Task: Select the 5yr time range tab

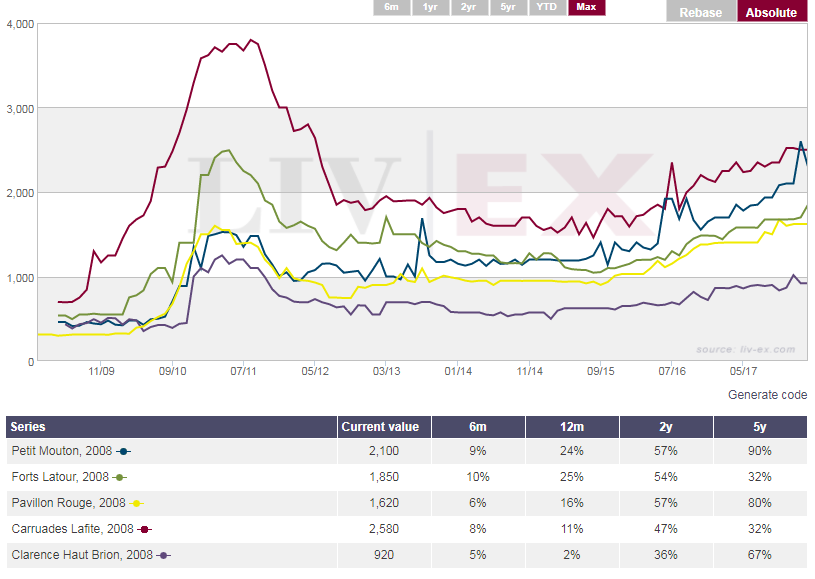Action: (x=508, y=7)
